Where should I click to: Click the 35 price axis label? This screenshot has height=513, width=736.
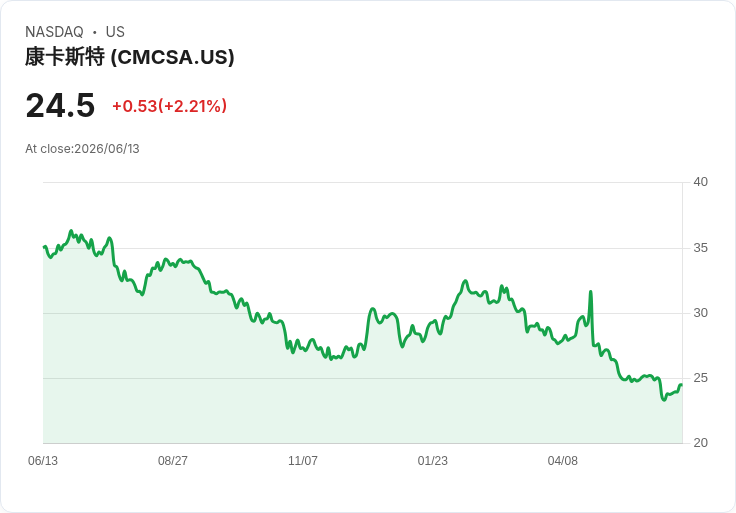(x=700, y=248)
